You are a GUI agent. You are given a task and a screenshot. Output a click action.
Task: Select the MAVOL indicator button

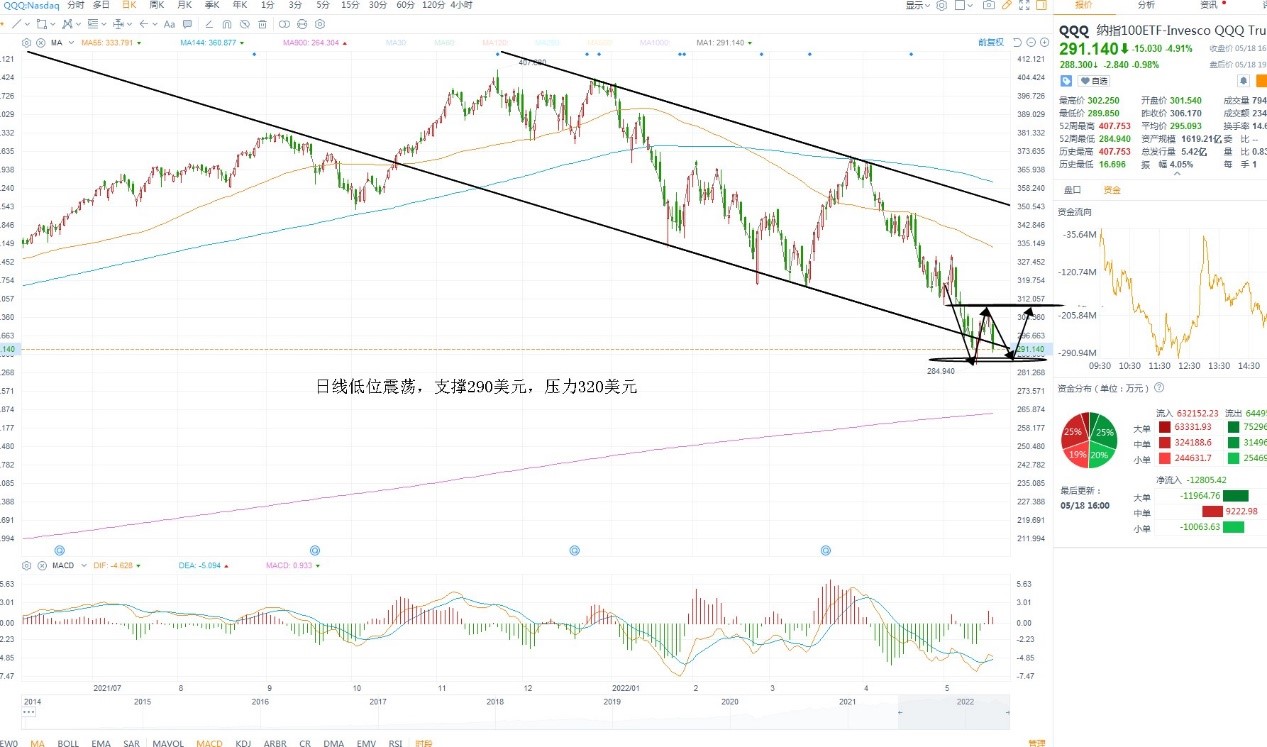(x=168, y=743)
